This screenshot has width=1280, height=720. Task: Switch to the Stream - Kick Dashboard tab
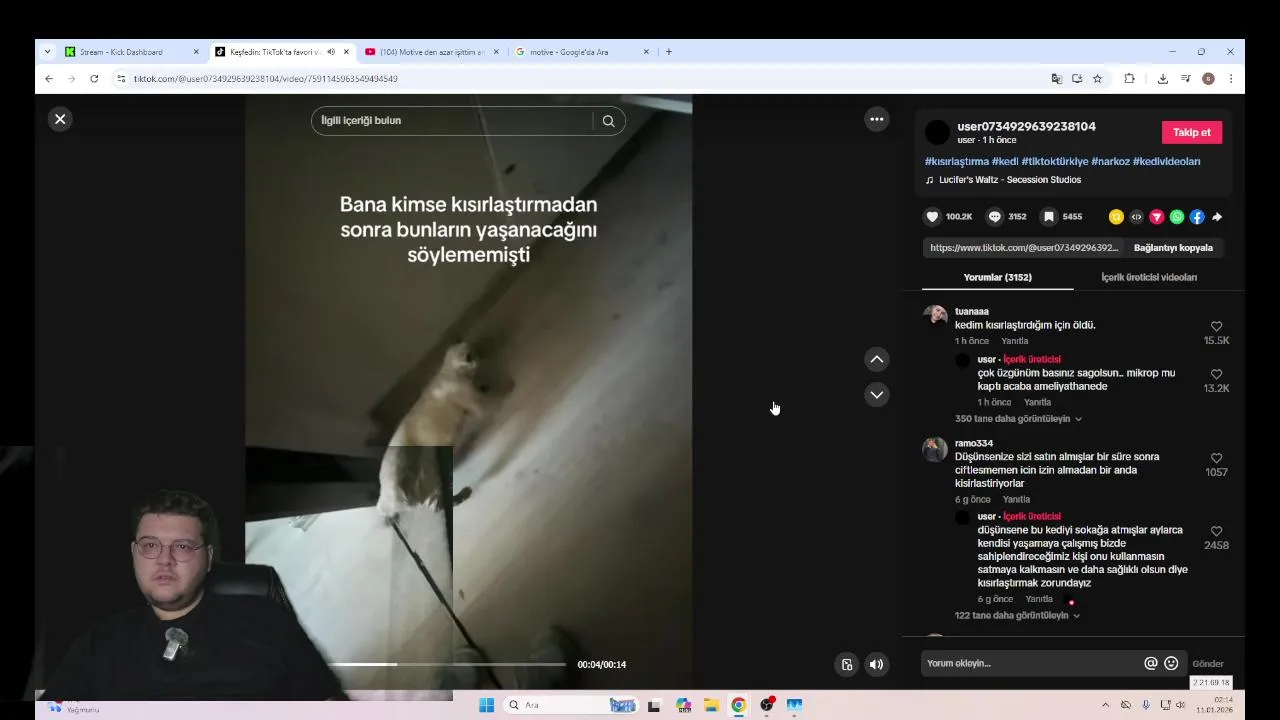131,52
